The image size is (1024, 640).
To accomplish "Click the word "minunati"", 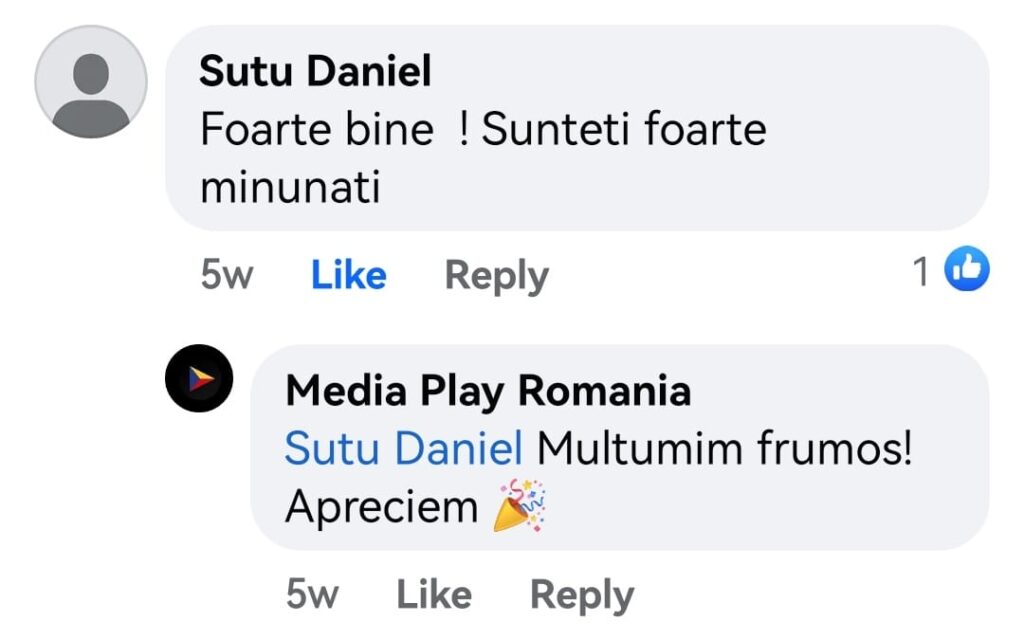I will 290,187.
